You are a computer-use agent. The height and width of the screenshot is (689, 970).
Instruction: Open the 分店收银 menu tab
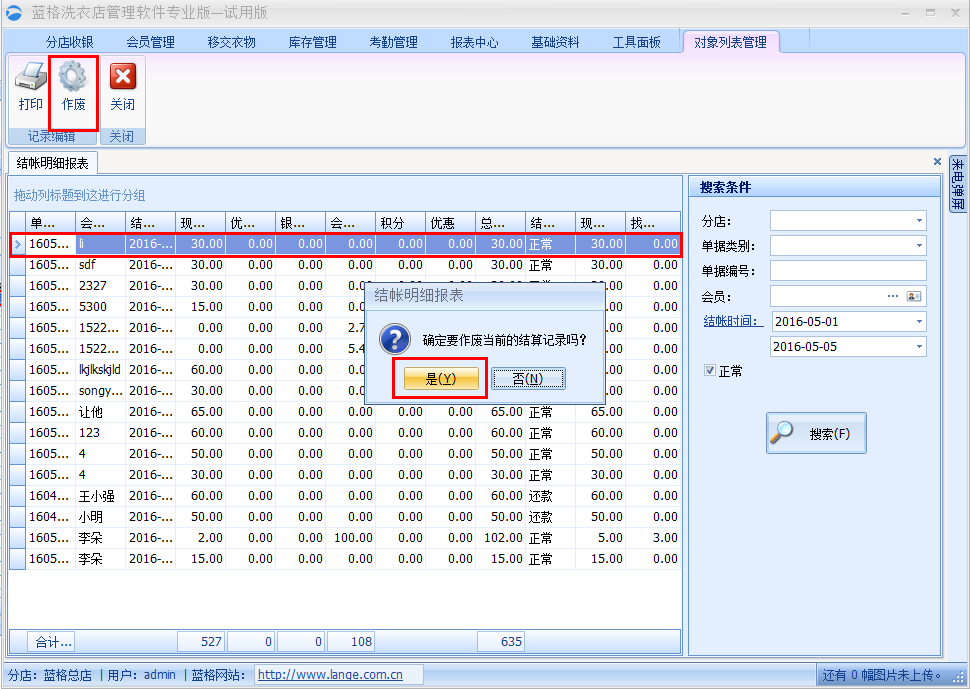pyautogui.click(x=69, y=42)
